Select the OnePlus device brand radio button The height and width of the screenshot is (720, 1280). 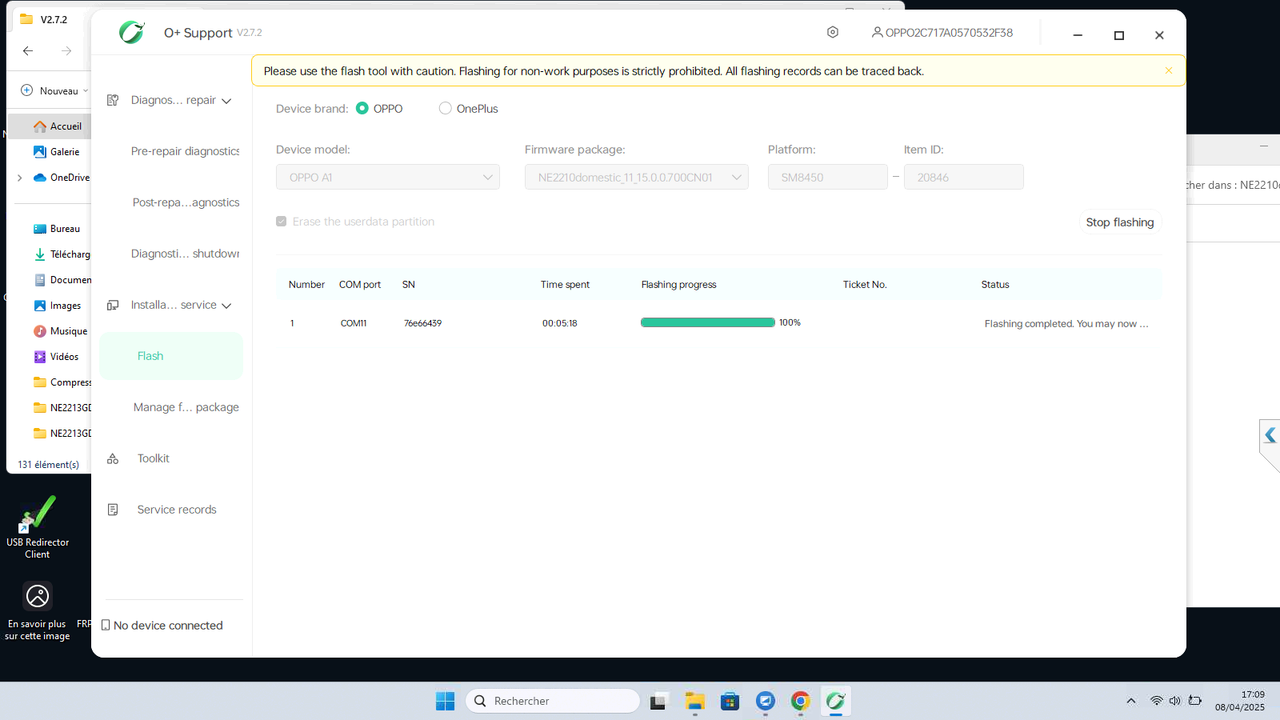[445, 108]
